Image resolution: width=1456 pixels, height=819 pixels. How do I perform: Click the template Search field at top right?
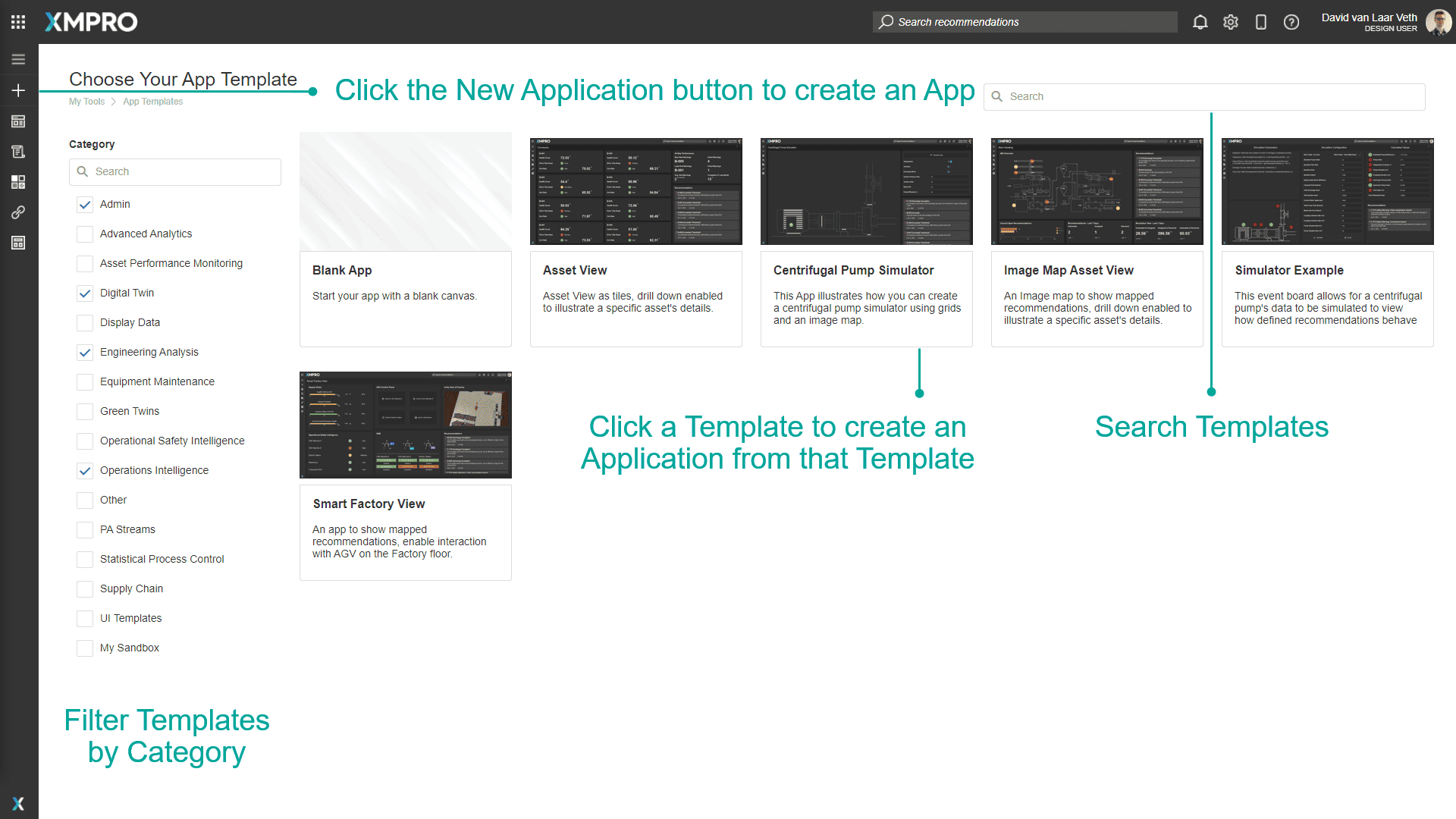(x=1204, y=96)
